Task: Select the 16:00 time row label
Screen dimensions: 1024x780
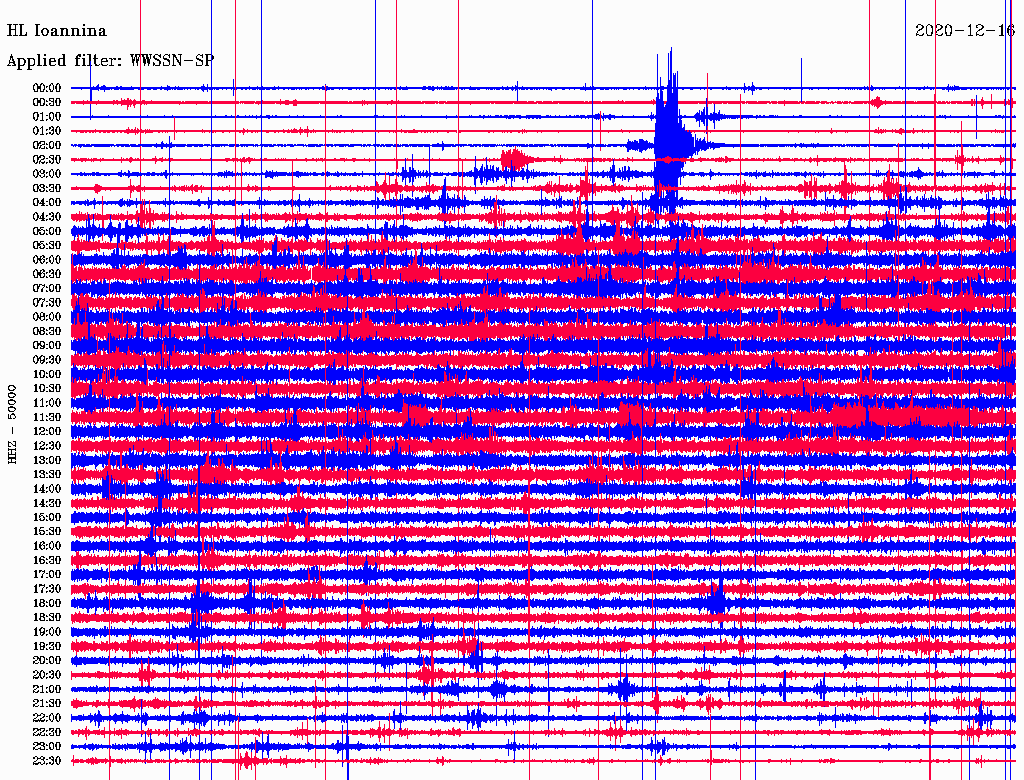Action: pos(47,546)
